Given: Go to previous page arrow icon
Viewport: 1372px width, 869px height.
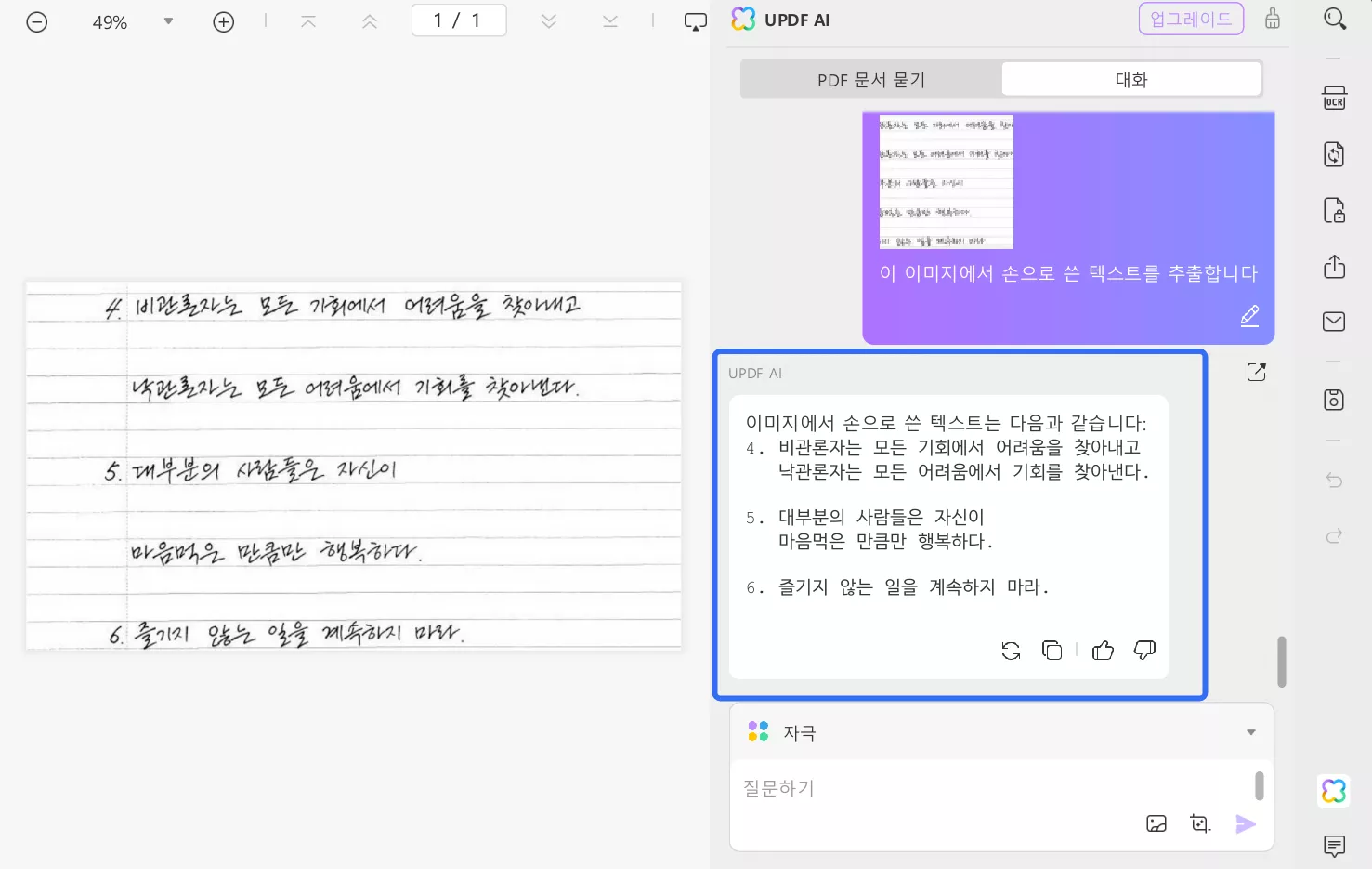Looking at the screenshot, I should point(370,21).
